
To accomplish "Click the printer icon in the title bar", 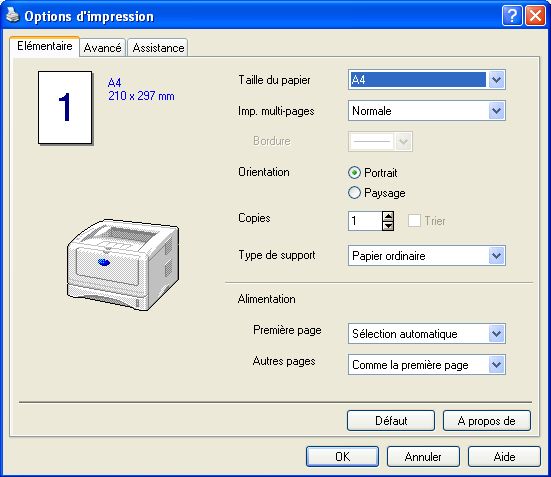I will tap(12, 15).
